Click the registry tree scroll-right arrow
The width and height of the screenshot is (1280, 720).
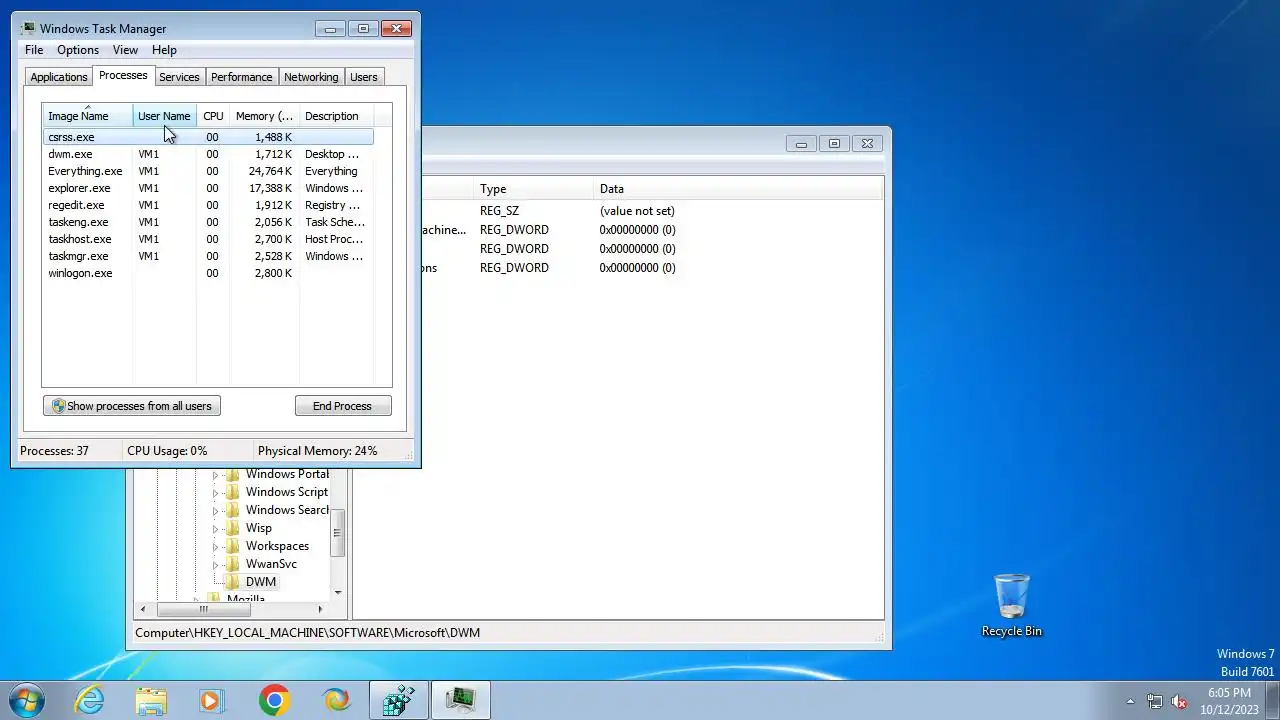pos(320,609)
